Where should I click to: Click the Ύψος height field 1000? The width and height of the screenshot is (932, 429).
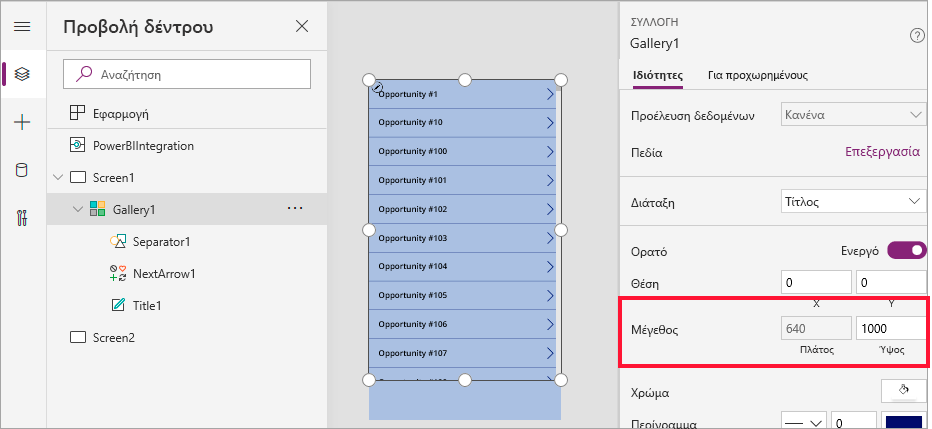pos(890,328)
